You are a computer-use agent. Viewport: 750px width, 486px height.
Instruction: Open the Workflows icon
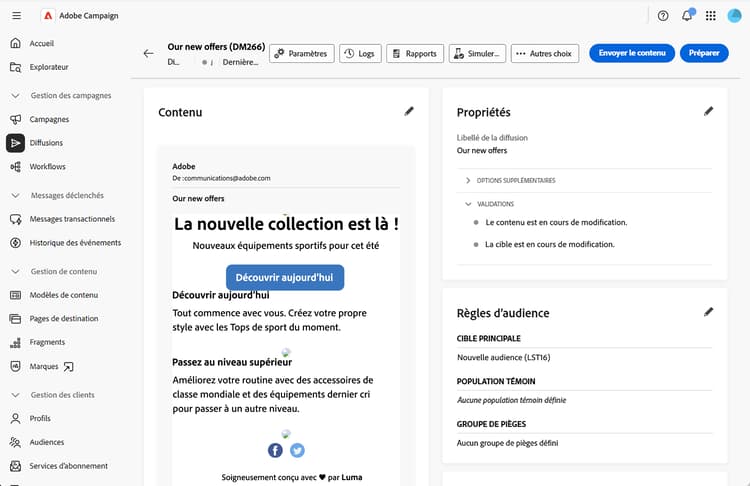pos(15,166)
